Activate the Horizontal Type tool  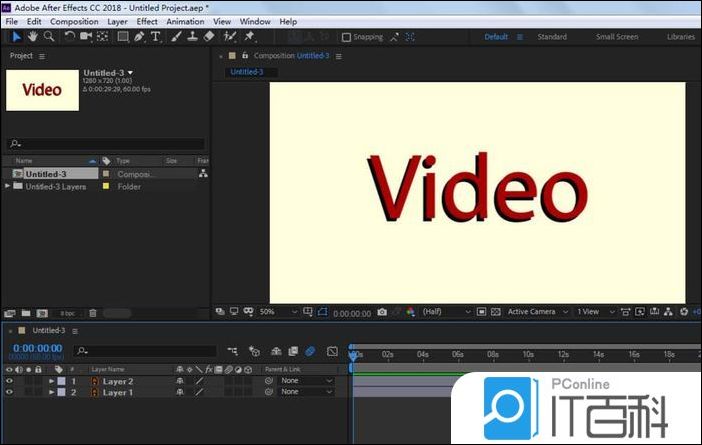click(x=155, y=37)
